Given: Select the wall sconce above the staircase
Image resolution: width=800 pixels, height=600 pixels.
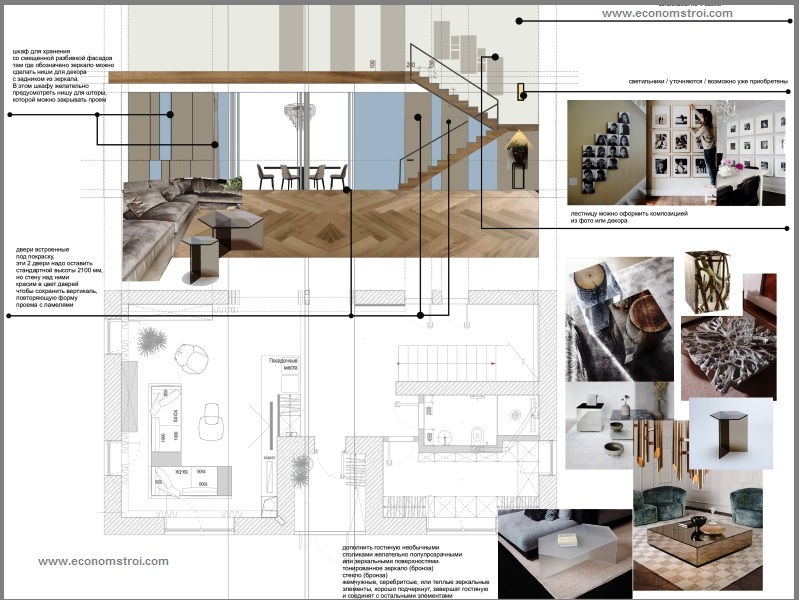Looking at the screenshot, I should (x=520, y=92).
